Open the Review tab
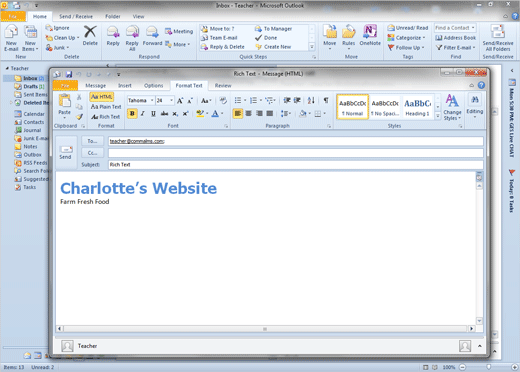The image size is (520, 372). pos(223,86)
